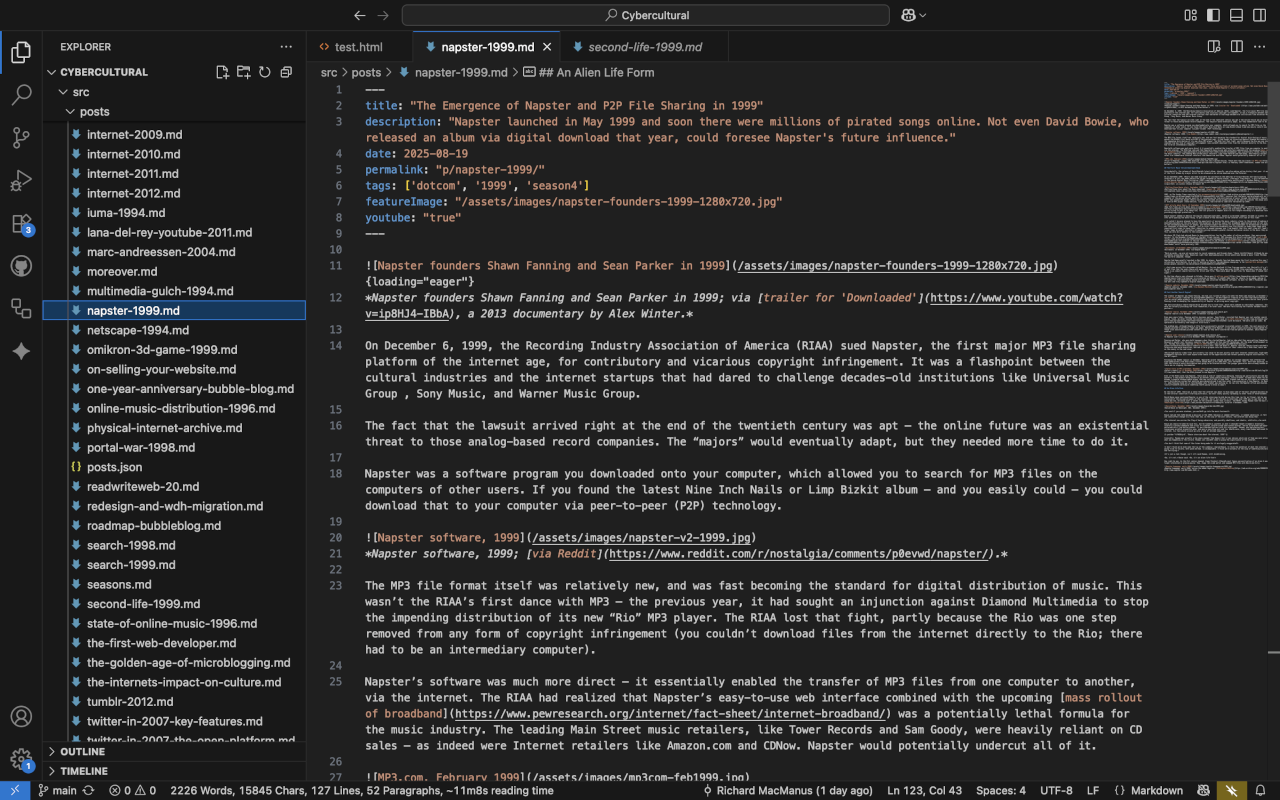Open the 'An Alien Life Form' breadcrumb dropdown
This screenshot has height=800, width=1280.
coord(588,72)
